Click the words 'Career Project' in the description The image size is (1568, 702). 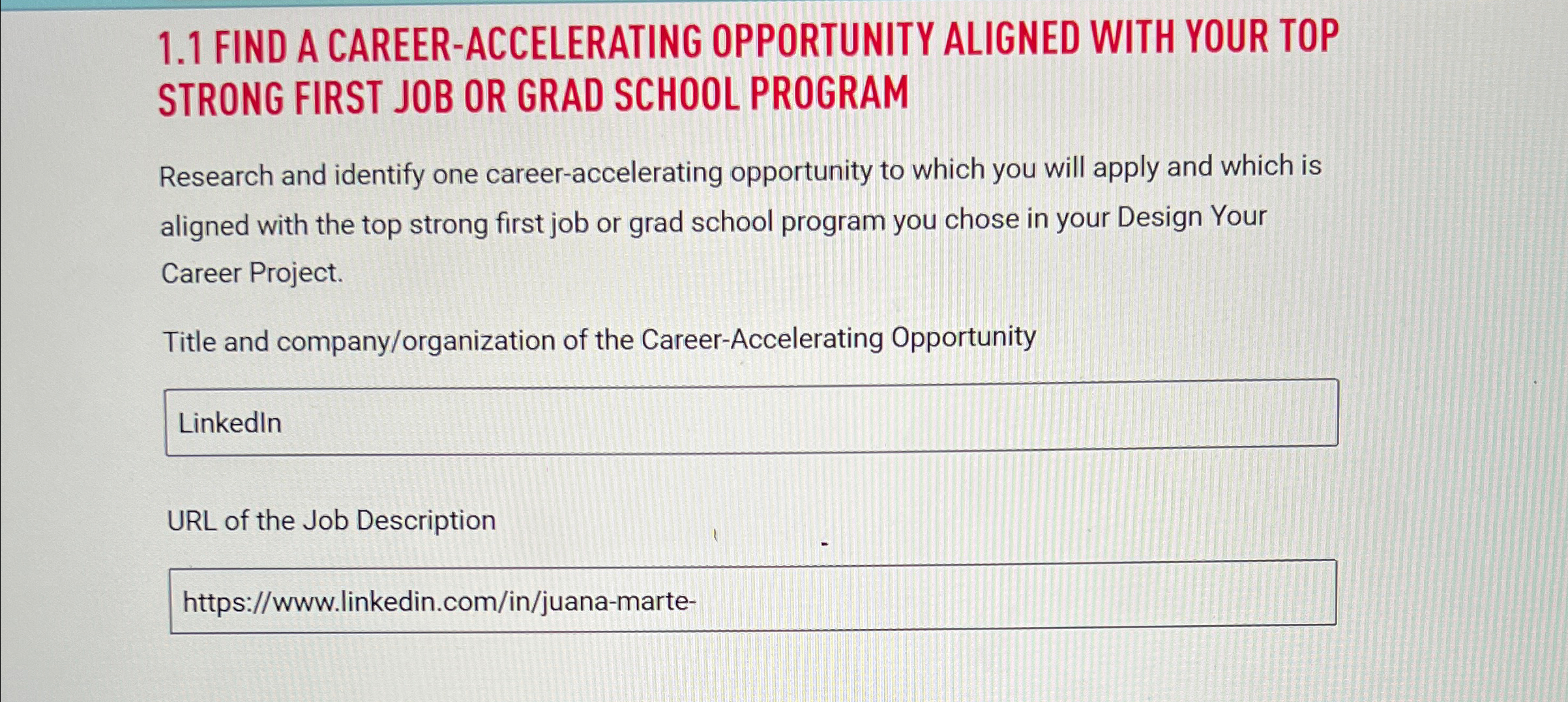pos(251,272)
